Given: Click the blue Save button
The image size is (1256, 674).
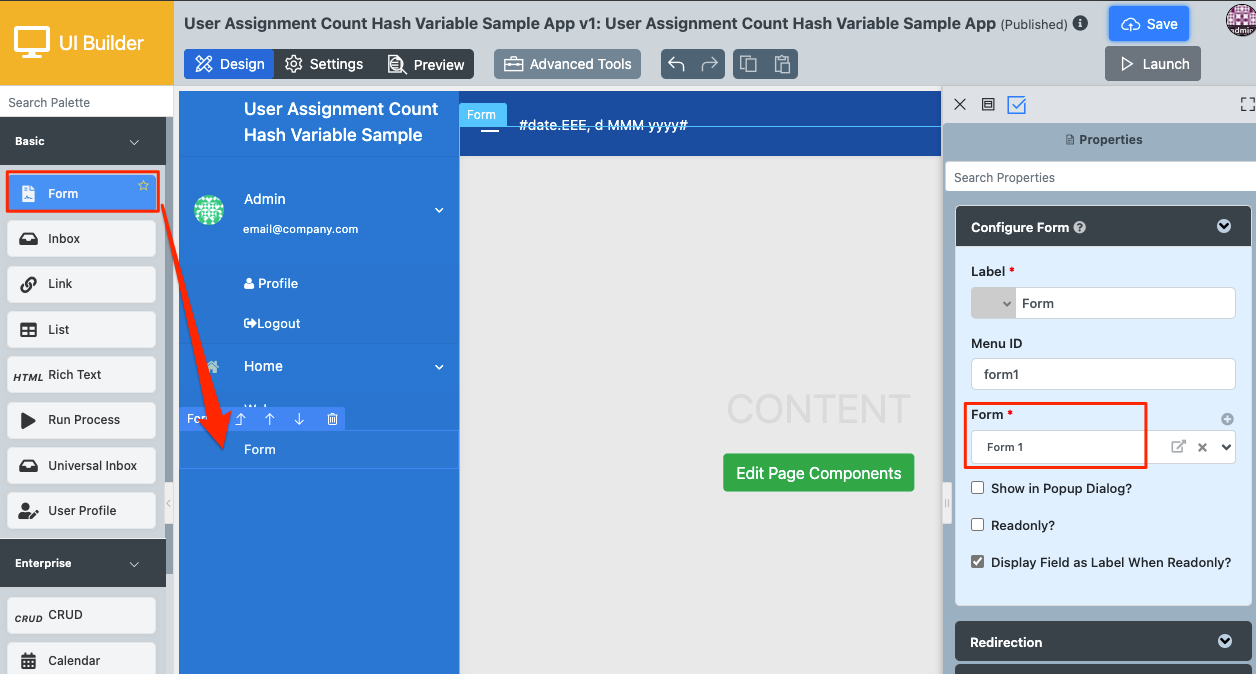Looking at the screenshot, I should (x=1148, y=24).
